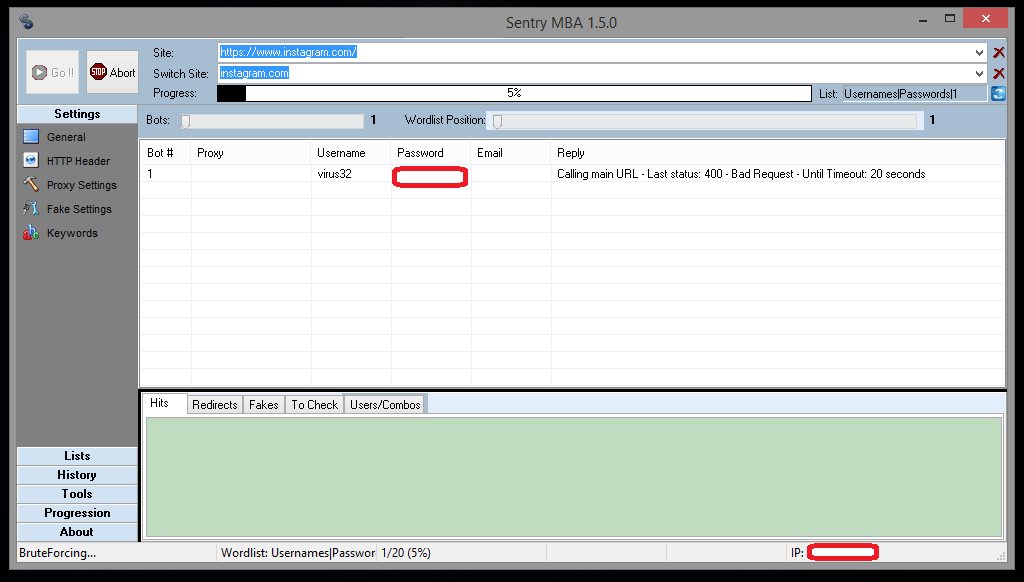
Task: Switch to the Redirects tab
Action: click(x=215, y=405)
